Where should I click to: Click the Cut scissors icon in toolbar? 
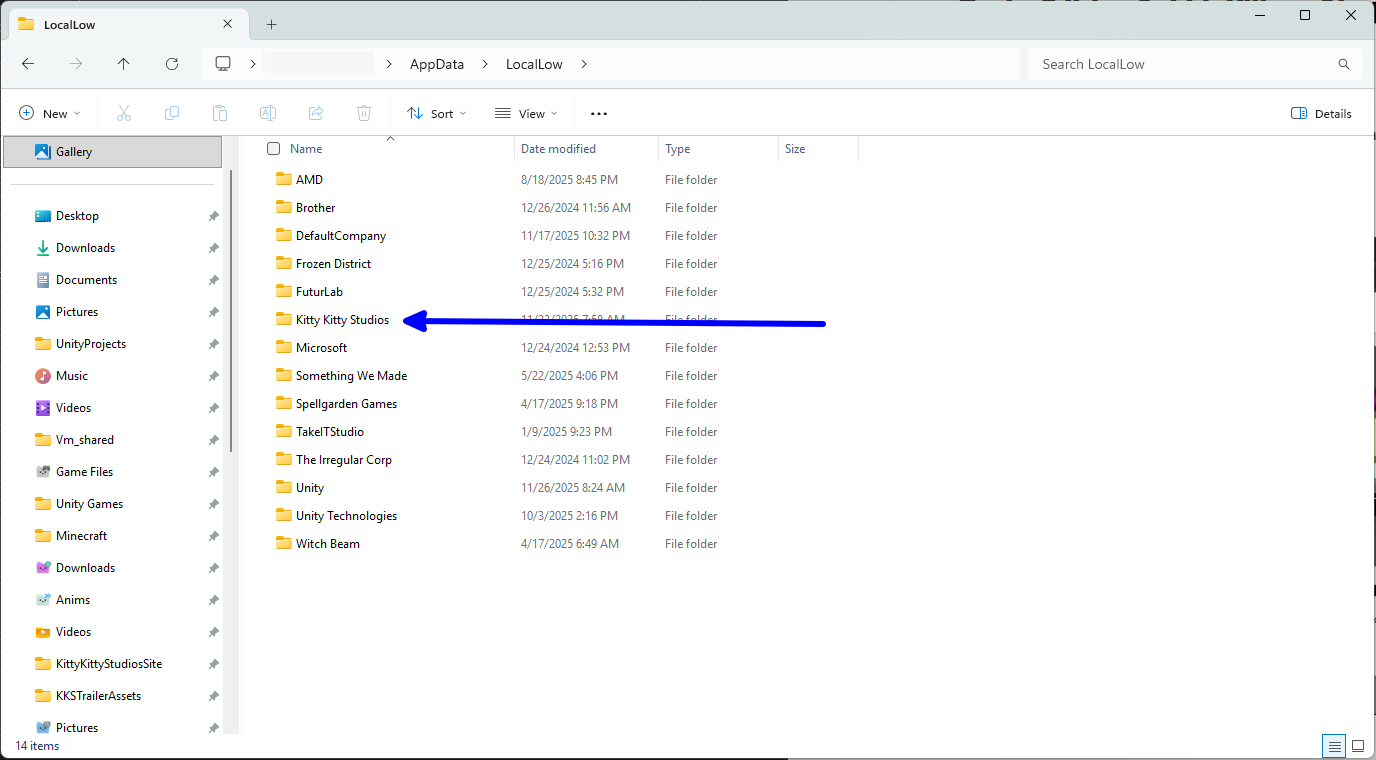click(124, 114)
